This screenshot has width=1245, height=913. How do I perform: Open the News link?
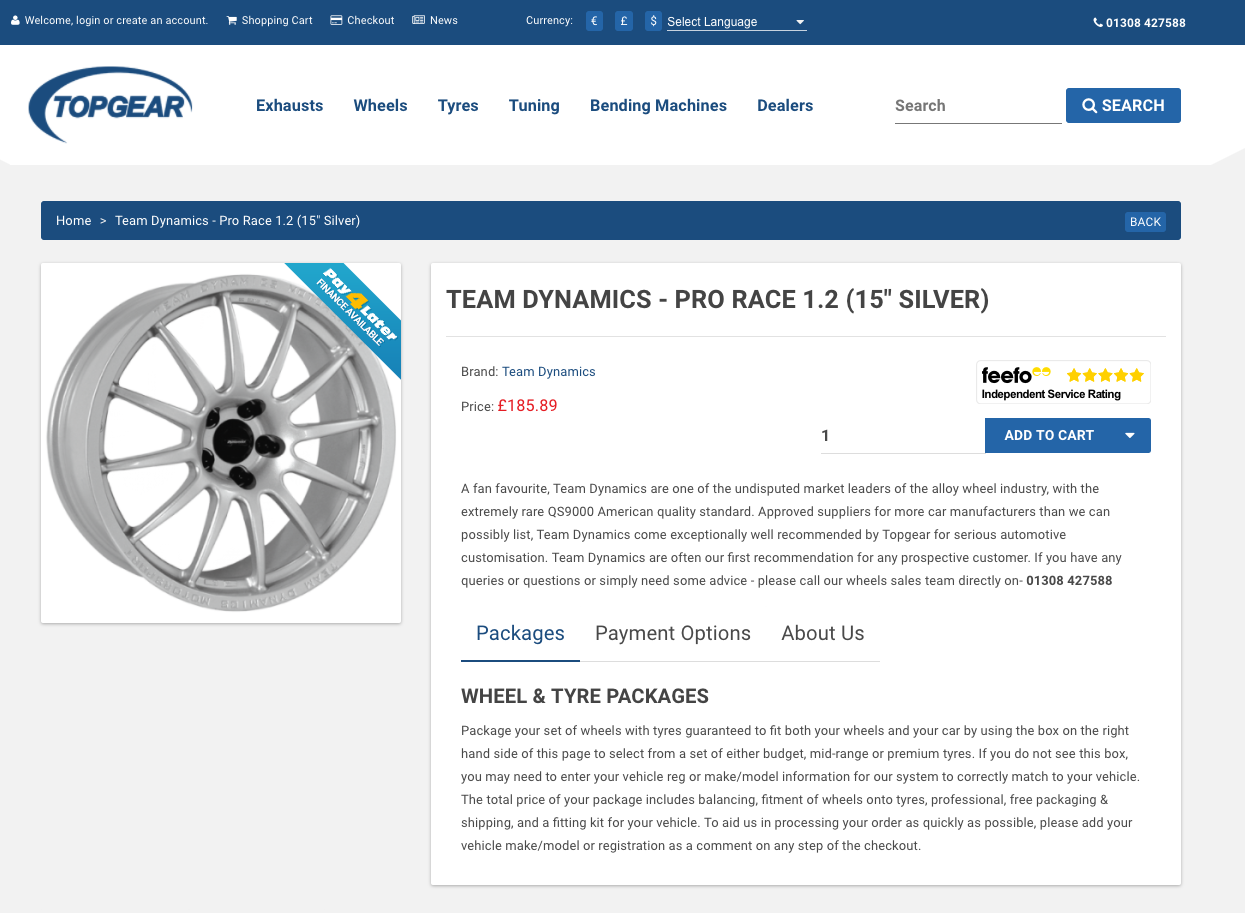(x=435, y=20)
